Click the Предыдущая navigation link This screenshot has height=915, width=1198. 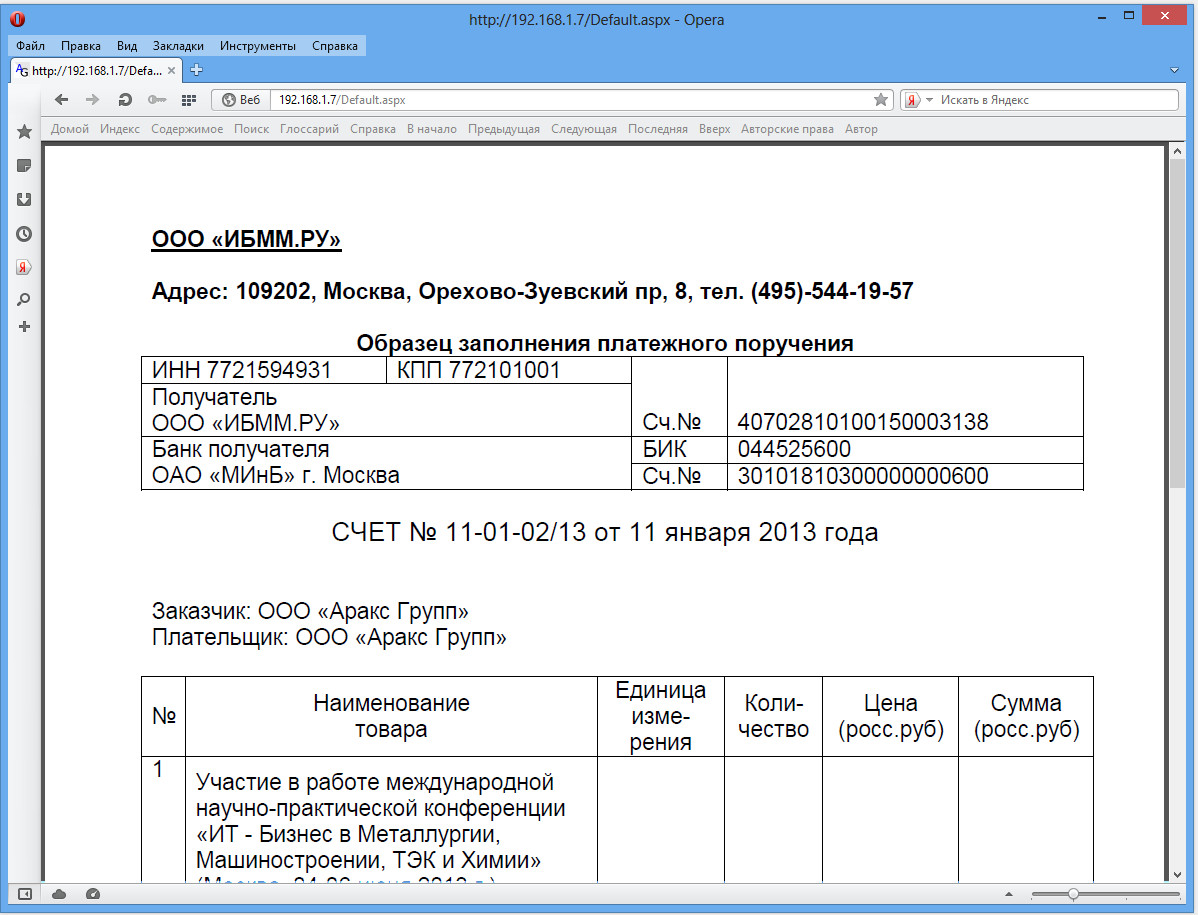tap(504, 129)
